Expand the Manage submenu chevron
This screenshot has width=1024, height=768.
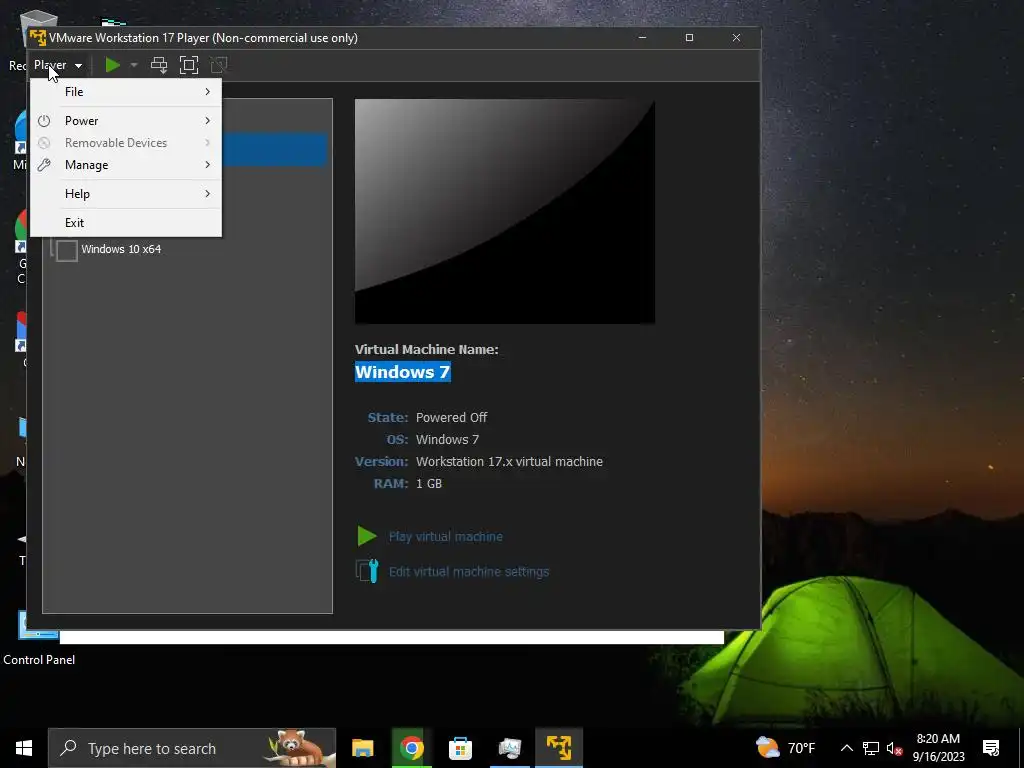208,165
